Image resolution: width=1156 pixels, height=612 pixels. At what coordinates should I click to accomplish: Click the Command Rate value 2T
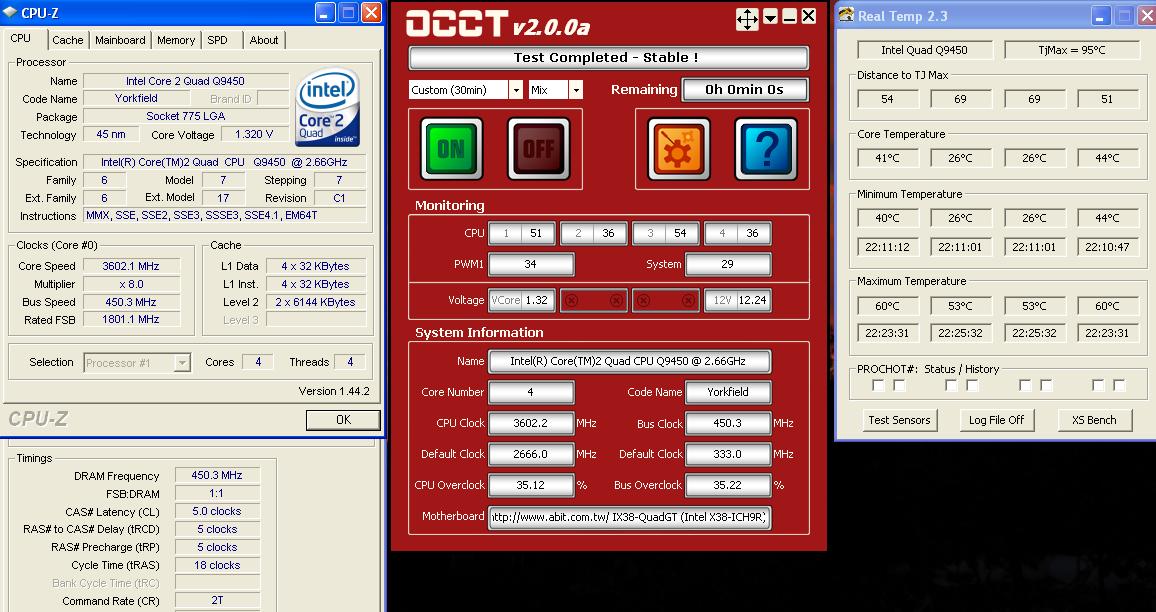(217, 600)
